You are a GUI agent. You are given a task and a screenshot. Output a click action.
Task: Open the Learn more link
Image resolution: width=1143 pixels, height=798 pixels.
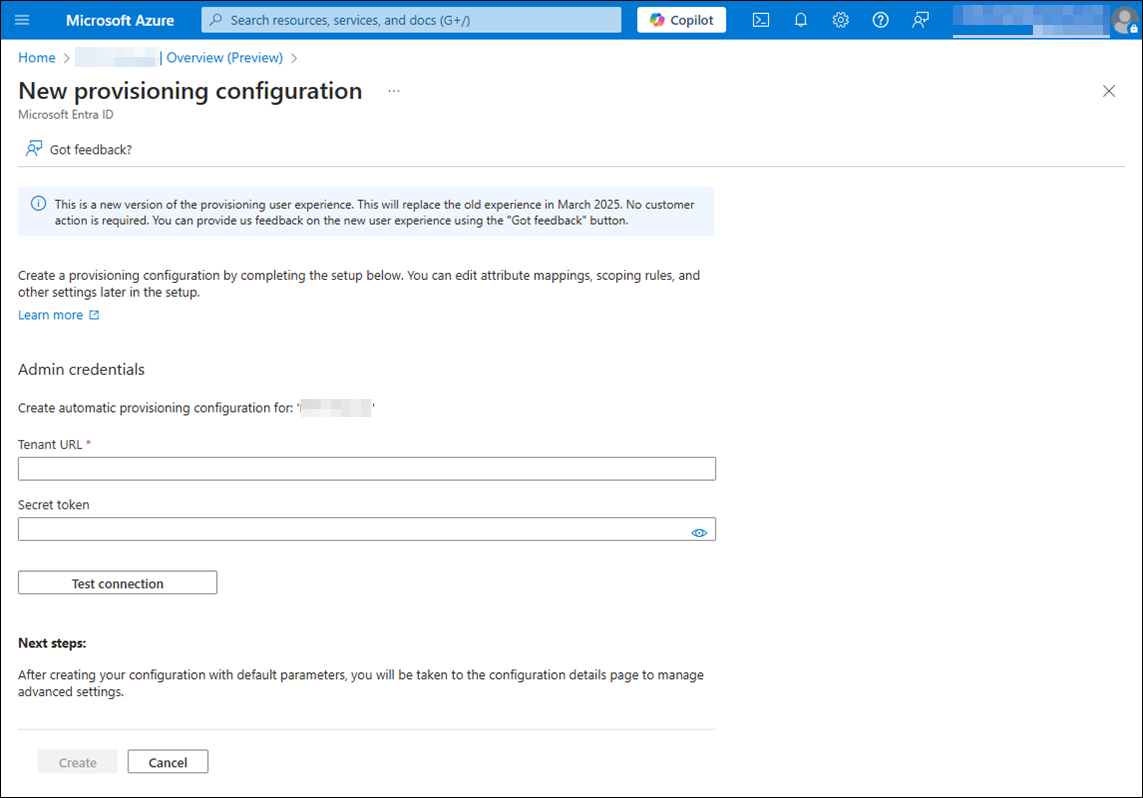pyautogui.click(x=51, y=314)
